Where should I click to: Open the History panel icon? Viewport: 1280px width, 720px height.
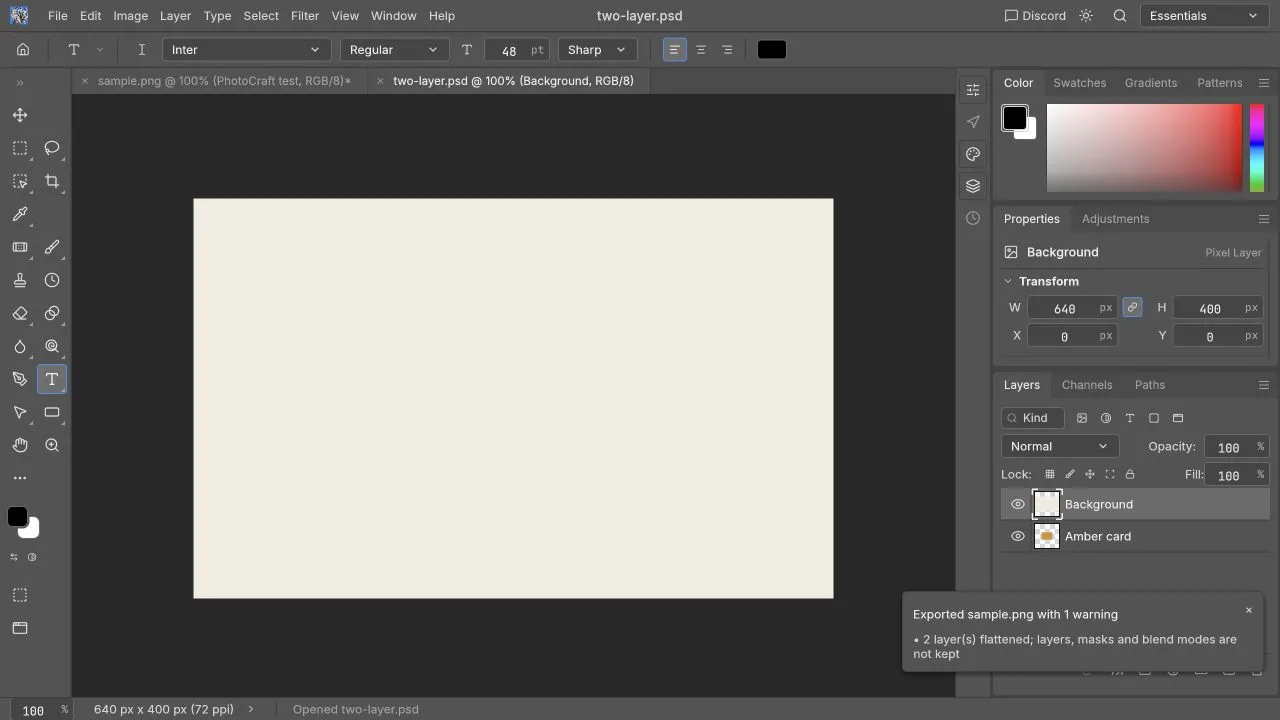tap(973, 218)
